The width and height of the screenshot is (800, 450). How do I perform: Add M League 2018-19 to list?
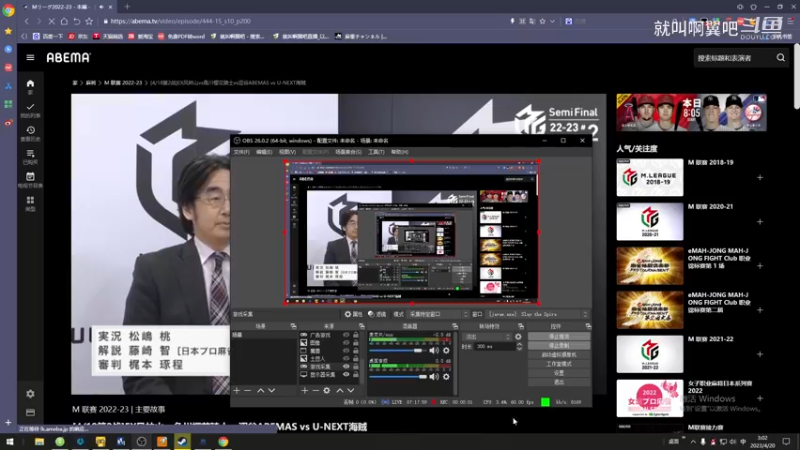760,178
